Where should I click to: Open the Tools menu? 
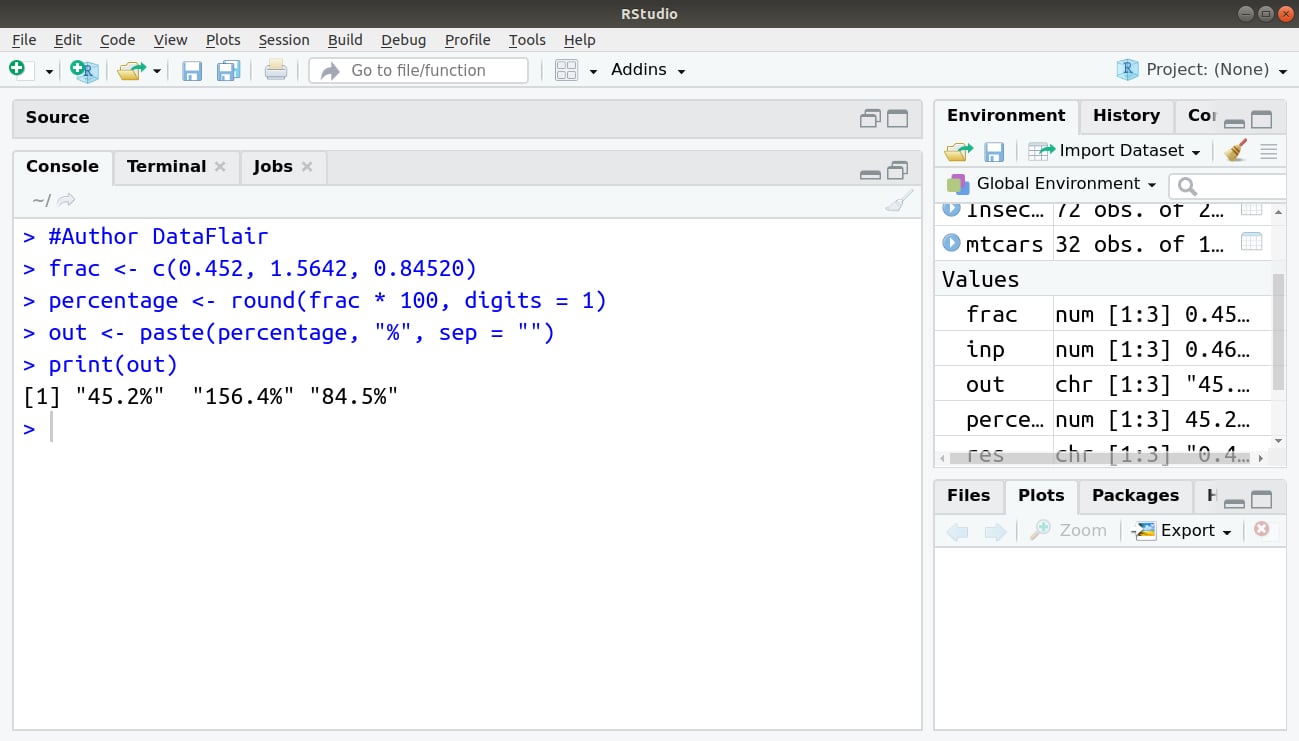pos(527,40)
